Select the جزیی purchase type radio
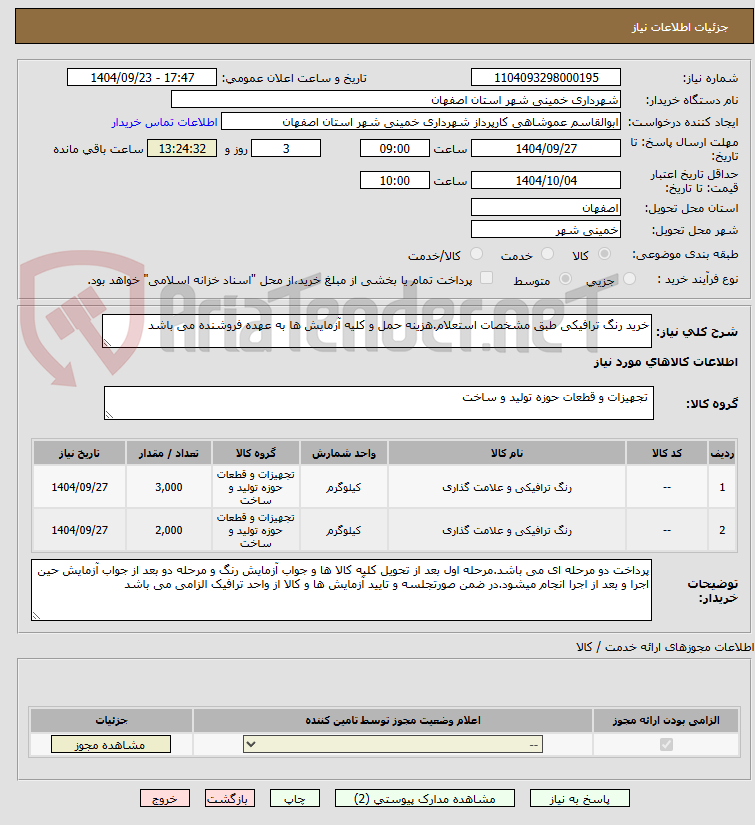 (629, 279)
